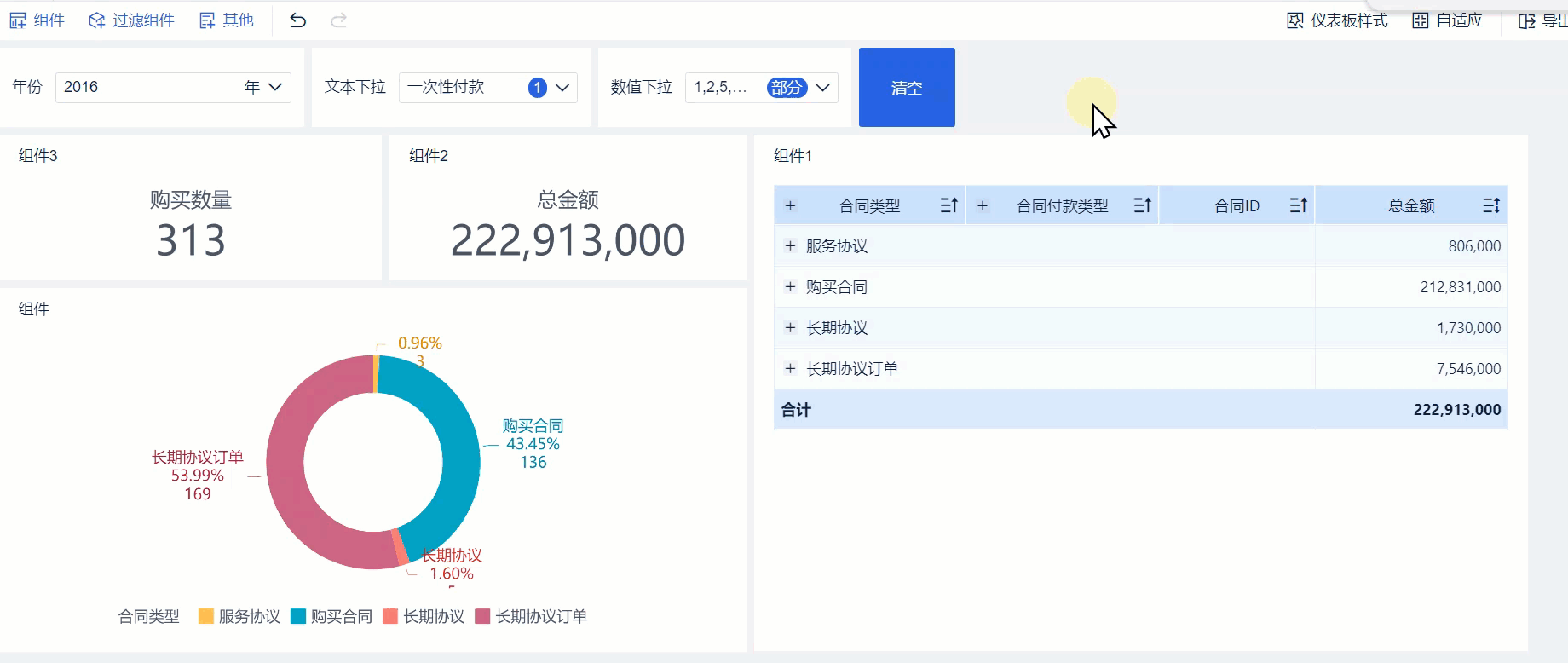Click the 购买数量 313 card value

click(191, 240)
